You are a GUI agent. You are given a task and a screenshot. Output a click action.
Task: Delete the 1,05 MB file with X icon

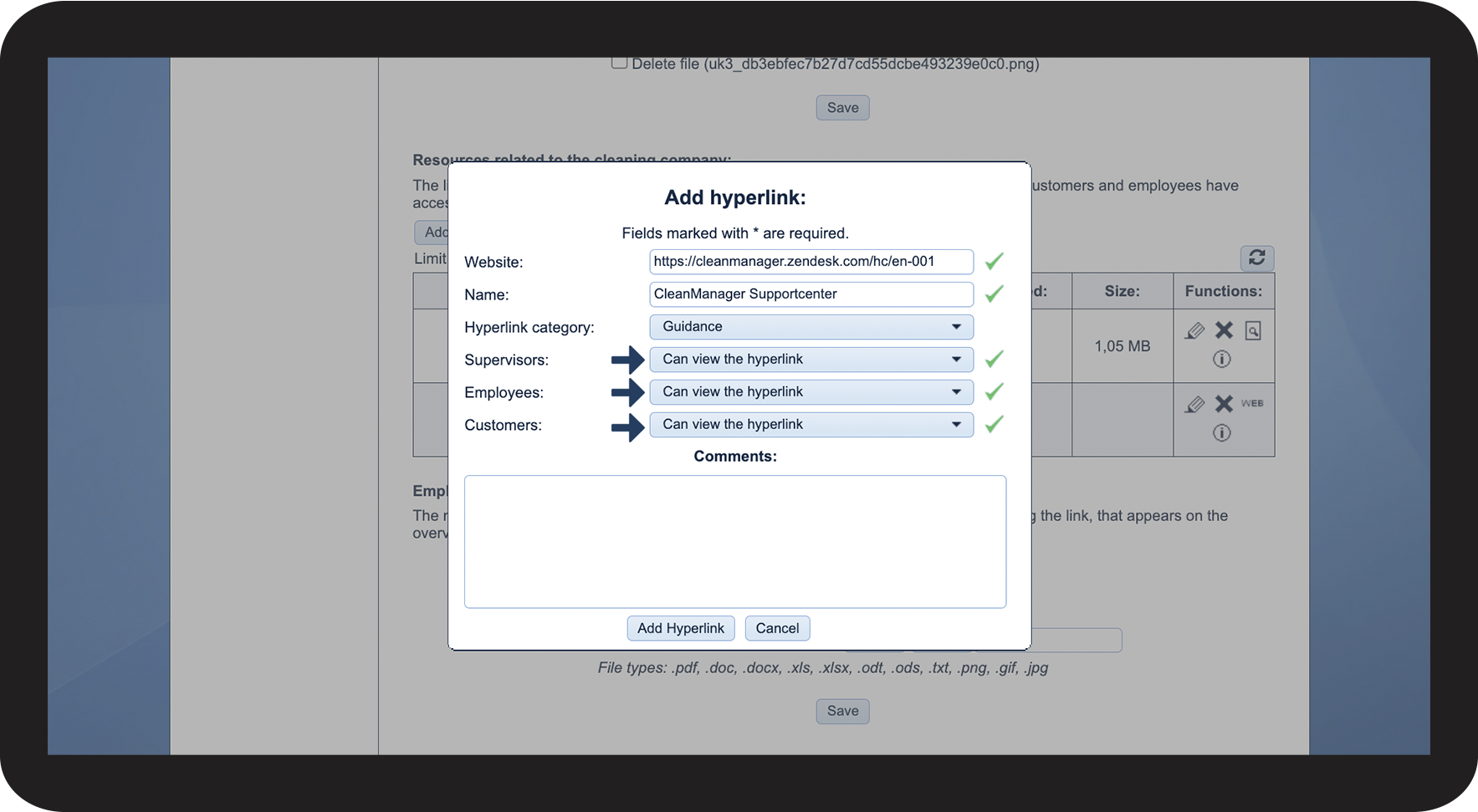pyautogui.click(x=1224, y=330)
